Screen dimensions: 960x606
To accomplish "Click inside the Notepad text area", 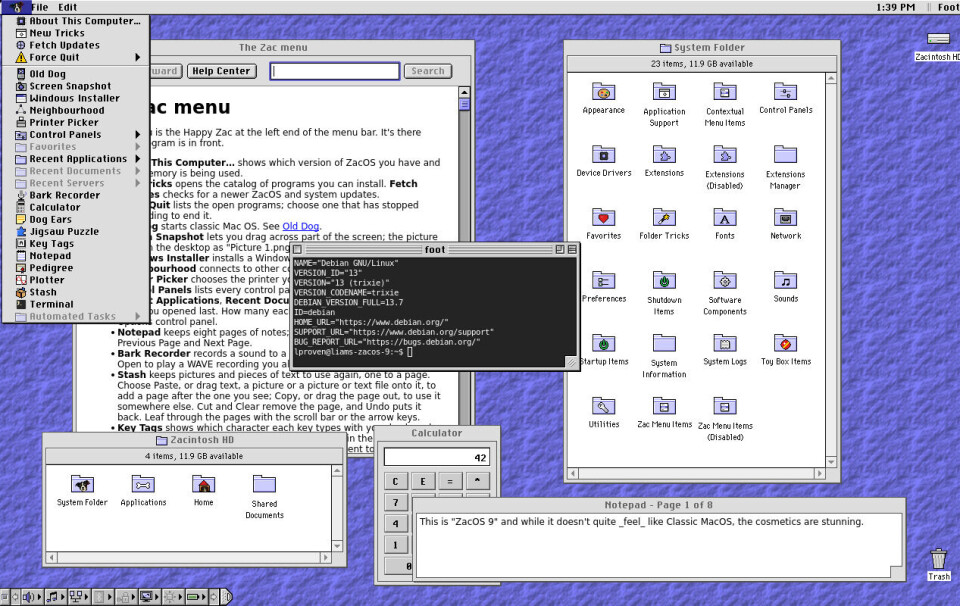I will [x=658, y=544].
